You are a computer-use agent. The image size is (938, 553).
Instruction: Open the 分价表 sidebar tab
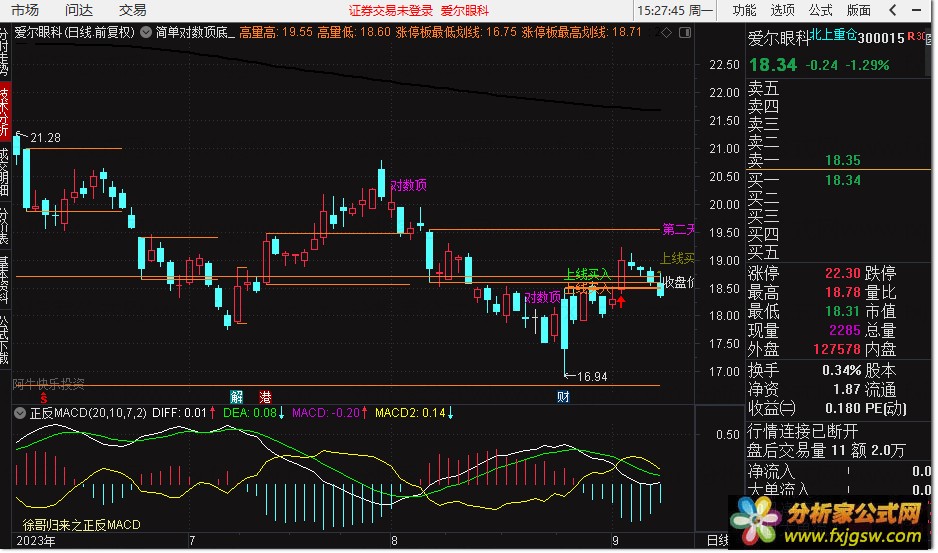tap(5, 226)
